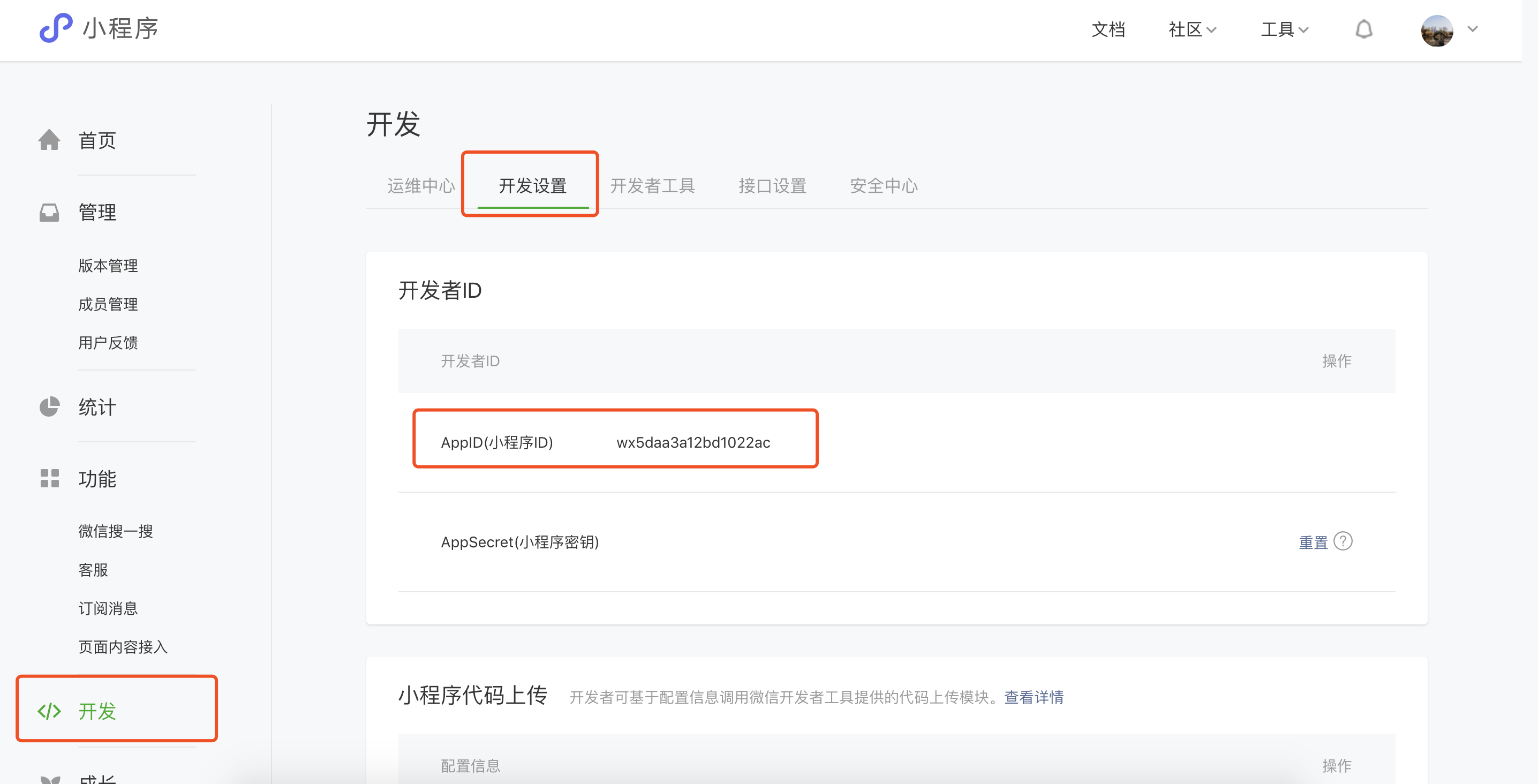Viewport: 1538px width, 784px height.
Task: Click the inbox icon next to 管理
Action: [49, 213]
